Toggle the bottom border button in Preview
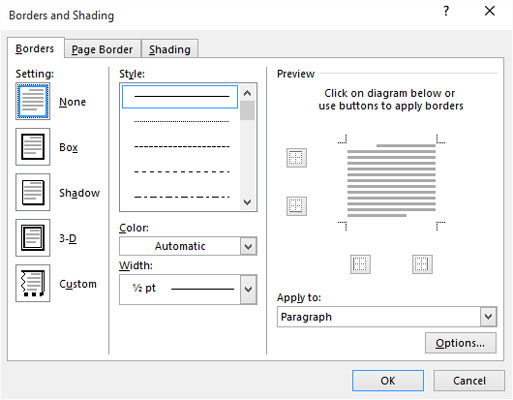 [x=296, y=206]
